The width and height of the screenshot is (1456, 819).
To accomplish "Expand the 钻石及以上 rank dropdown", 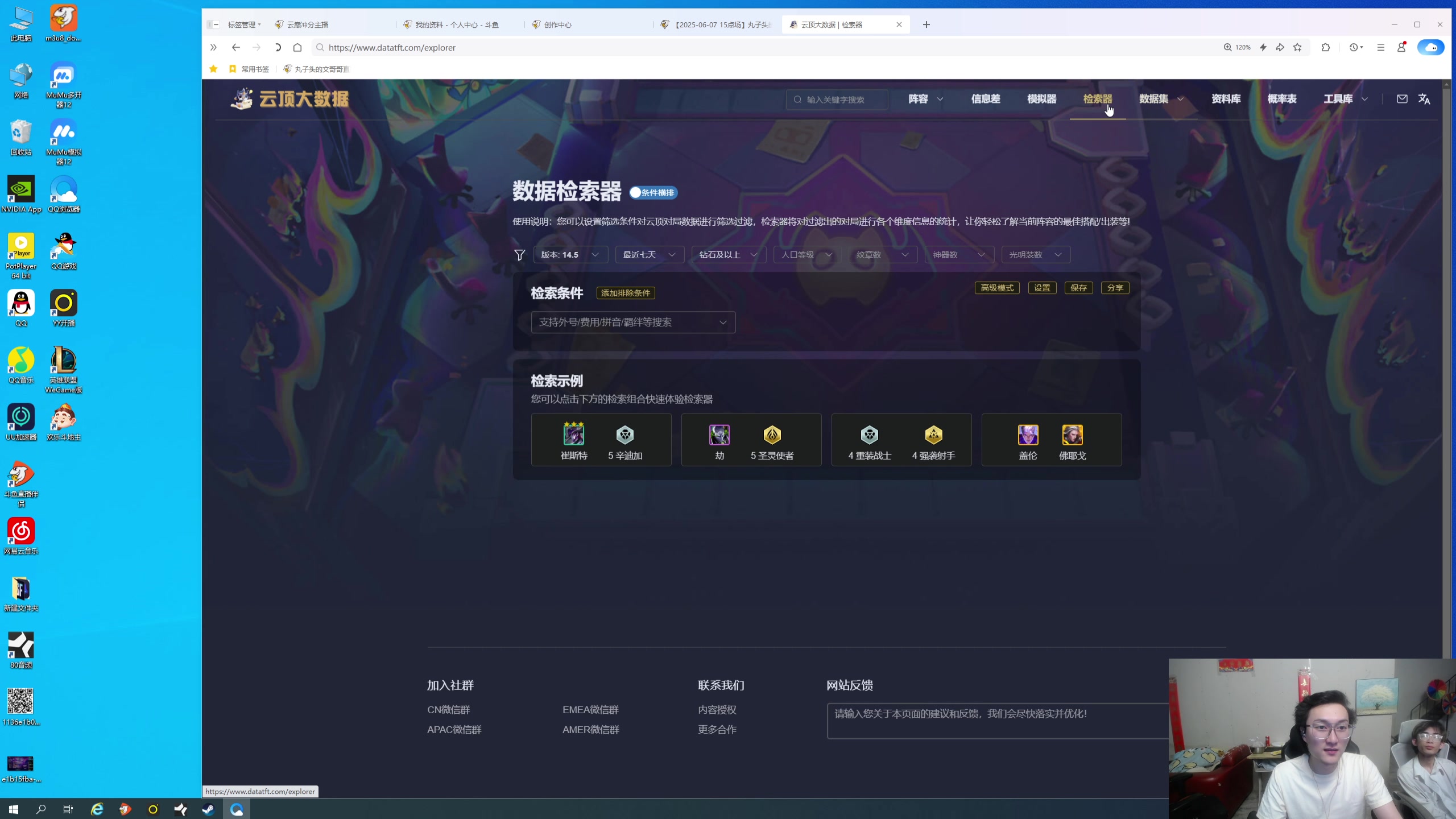I will tap(729, 255).
